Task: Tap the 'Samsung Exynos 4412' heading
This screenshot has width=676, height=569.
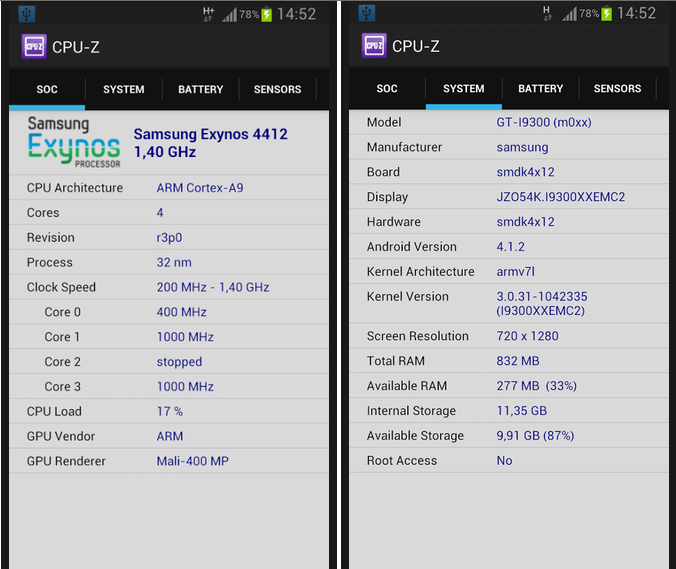Action: click(210, 134)
